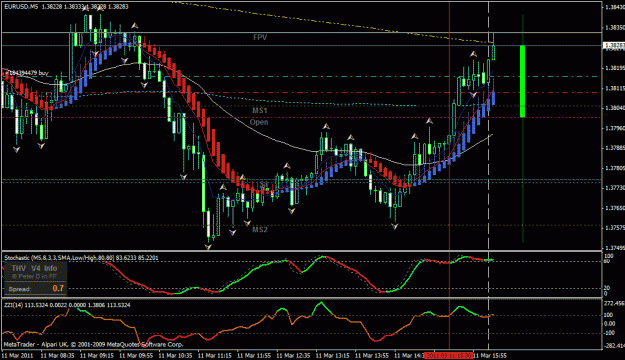The image size is (625, 360).
Task: Click the EURUSD,M5 chart title text
Action: pos(67,7)
